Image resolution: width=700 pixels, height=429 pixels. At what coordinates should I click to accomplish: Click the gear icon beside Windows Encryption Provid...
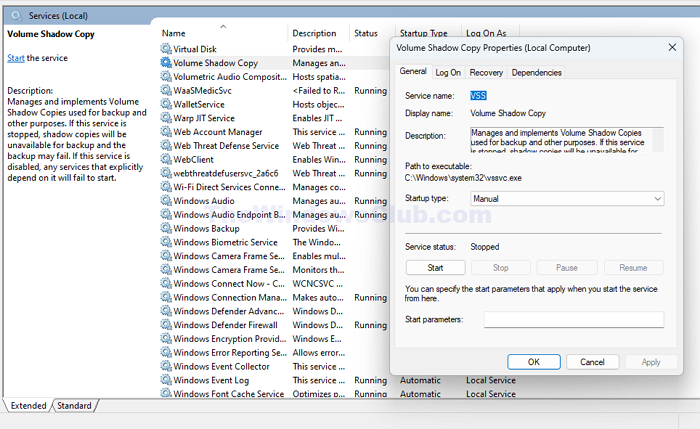(166, 338)
